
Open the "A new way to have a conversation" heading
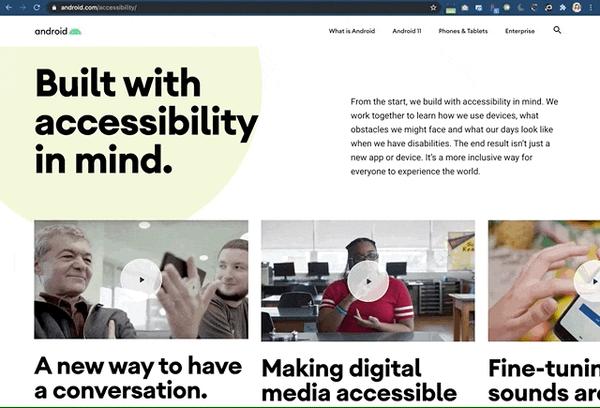[x=138, y=378]
